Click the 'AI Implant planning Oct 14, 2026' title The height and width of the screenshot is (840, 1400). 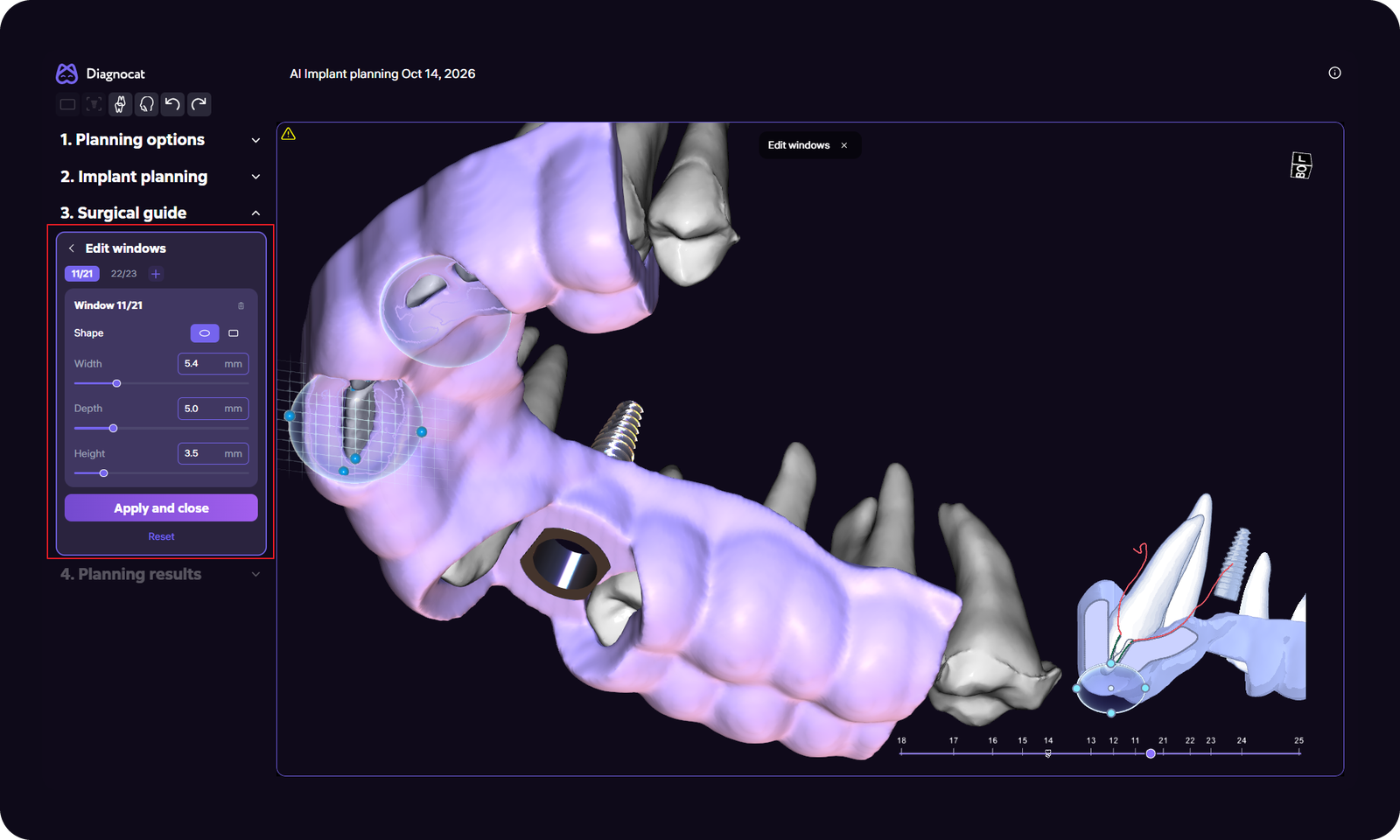pyautogui.click(x=382, y=73)
